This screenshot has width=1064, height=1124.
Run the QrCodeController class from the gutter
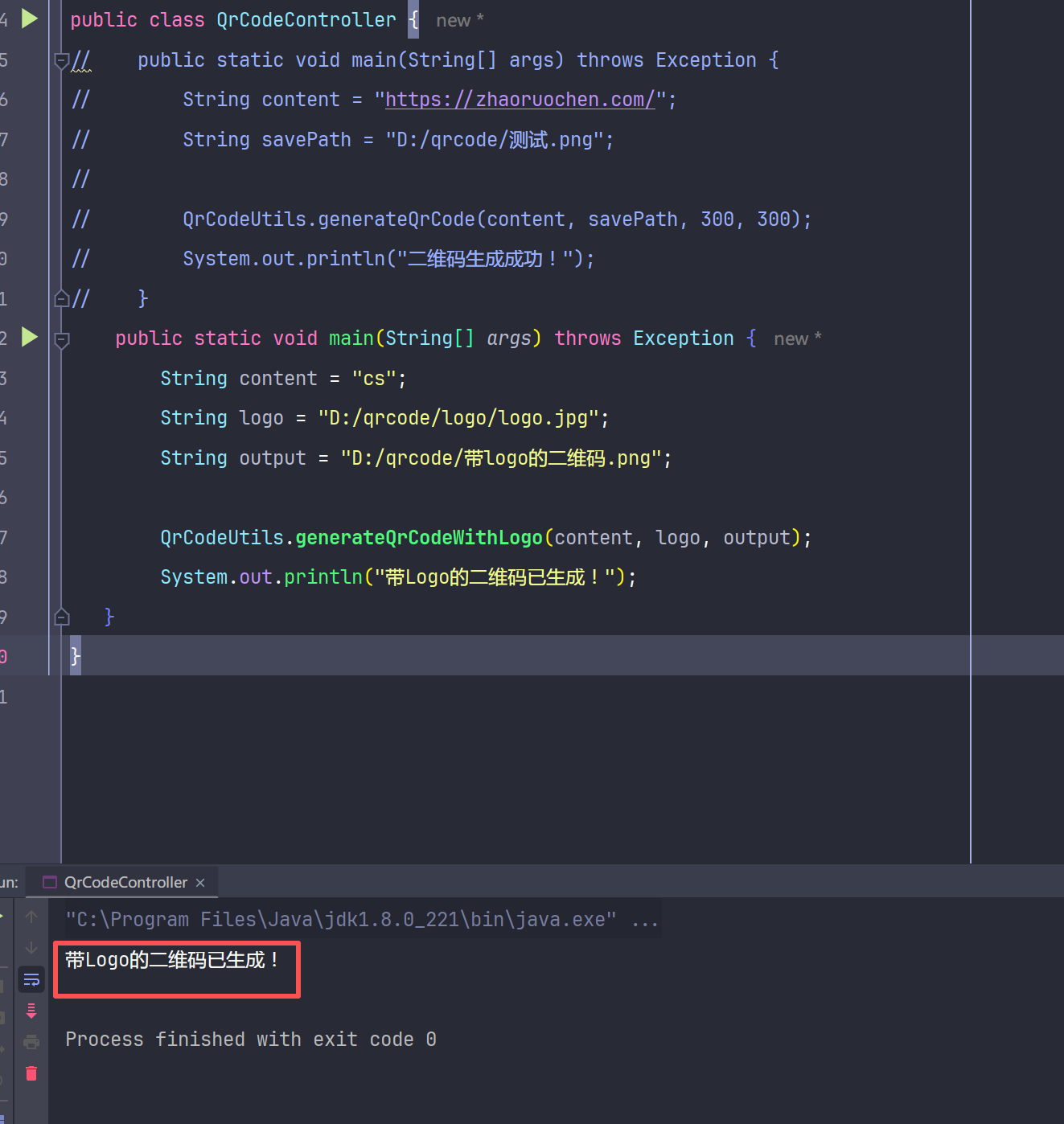[30, 18]
